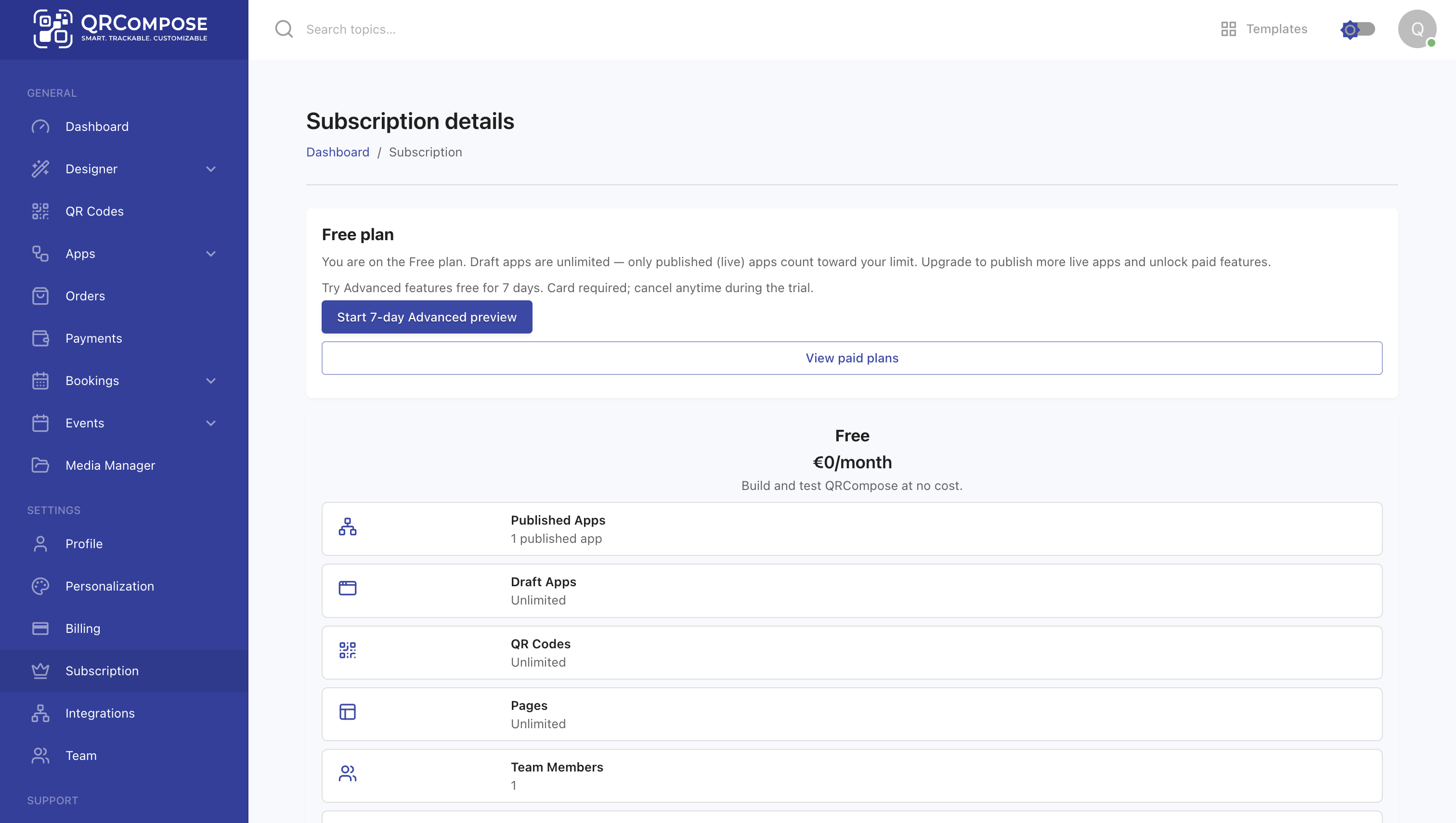The width and height of the screenshot is (1456, 823).
Task: Click the search magnifier icon
Action: pyautogui.click(x=284, y=29)
